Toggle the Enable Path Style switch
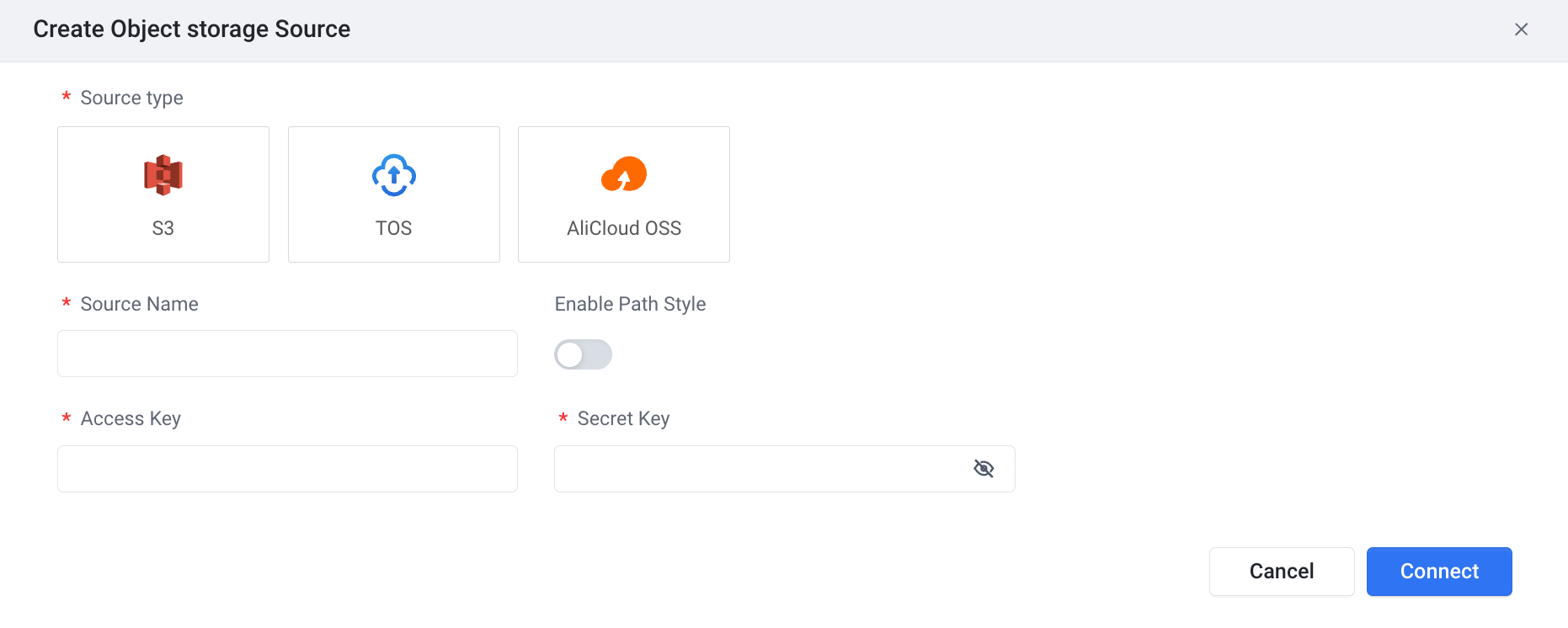1568x628 pixels. [x=583, y=354]
